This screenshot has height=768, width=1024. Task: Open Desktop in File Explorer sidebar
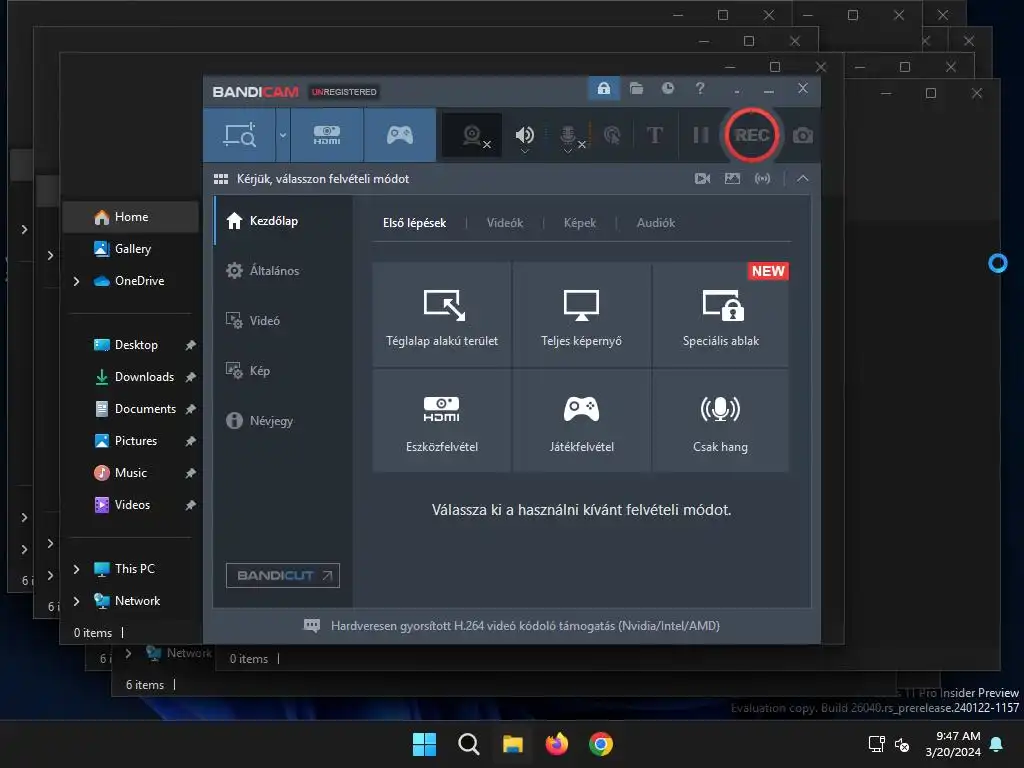(136, 345)
